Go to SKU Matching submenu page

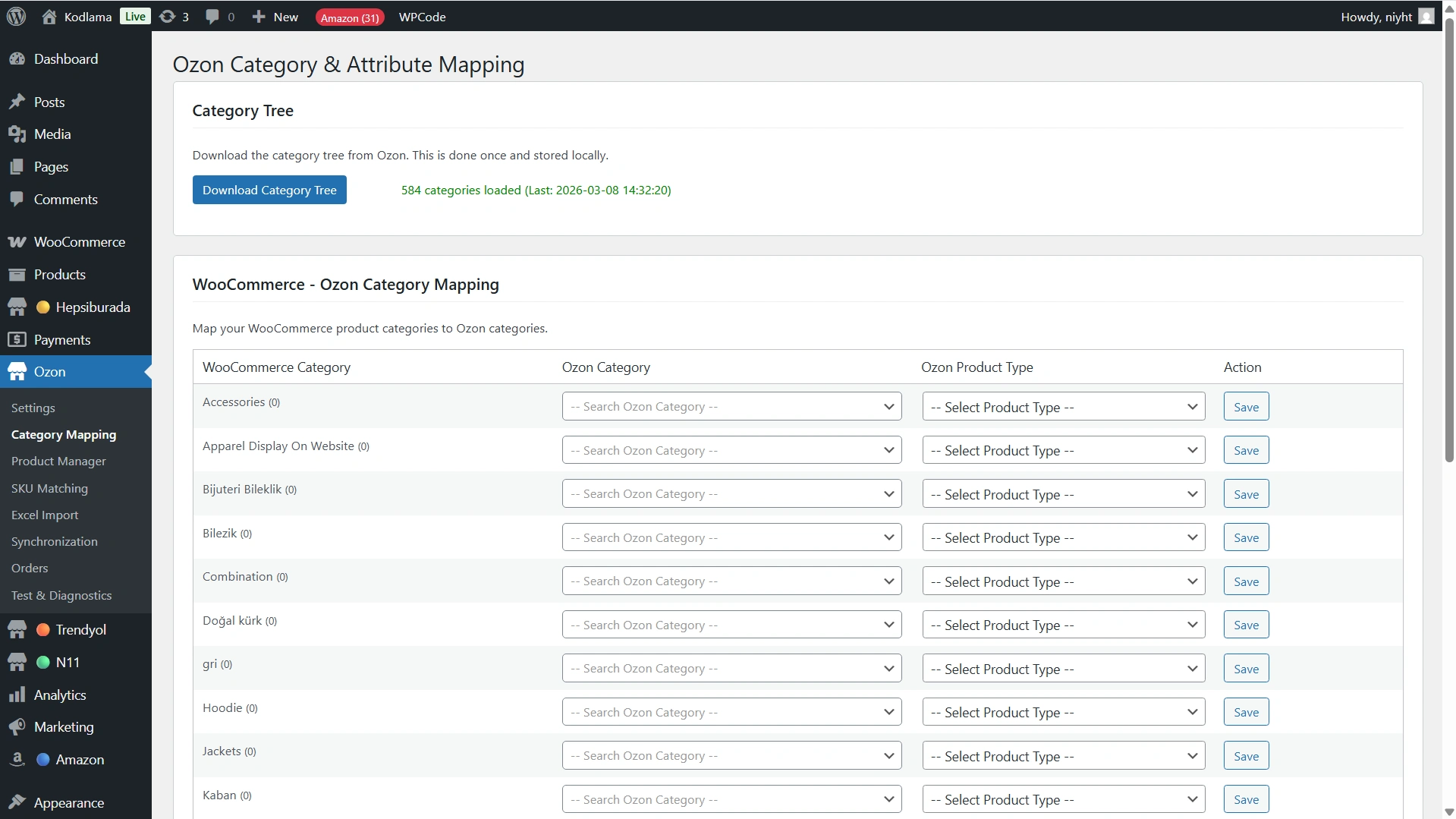[49, 489]
